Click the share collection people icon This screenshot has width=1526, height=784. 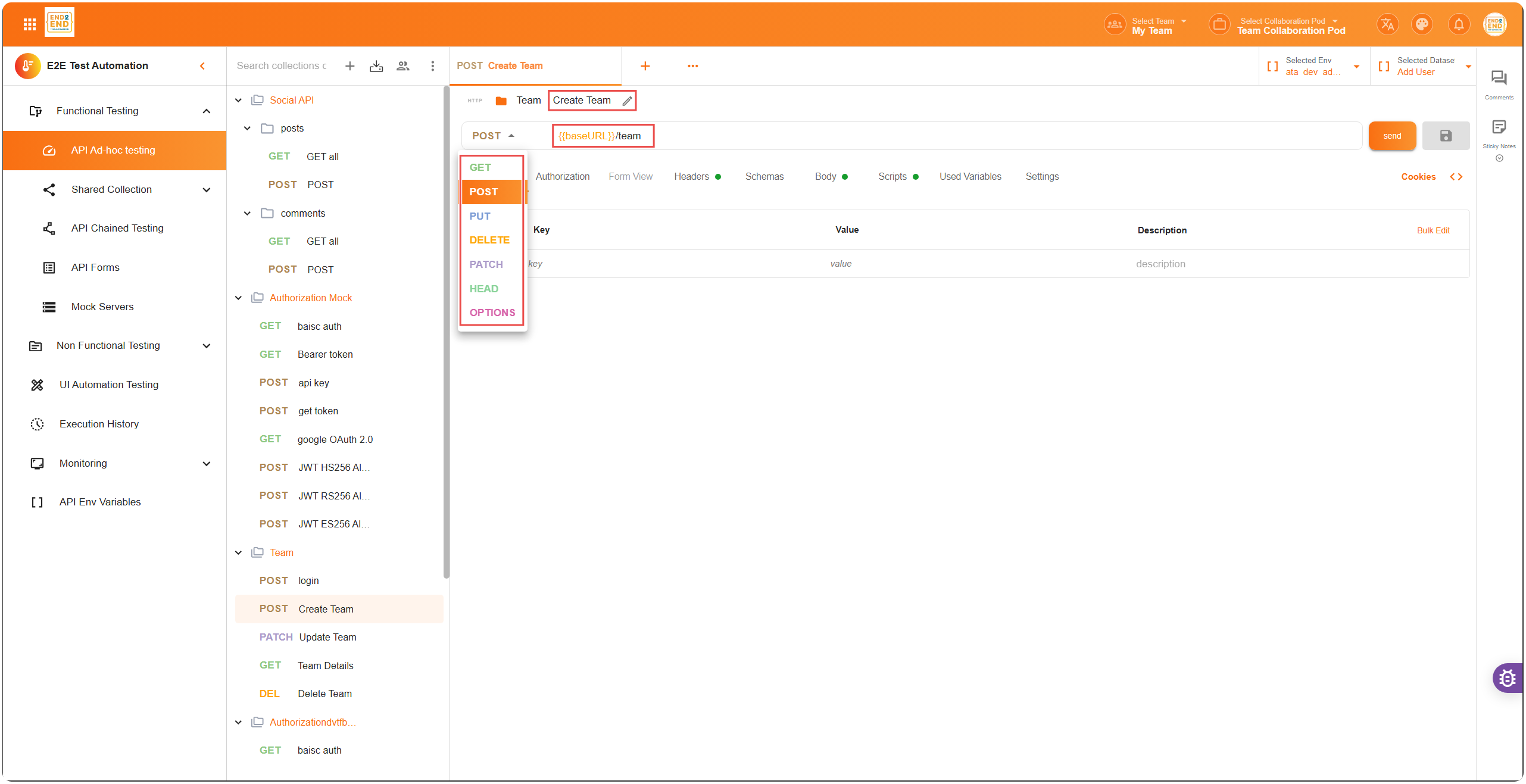tap(403, 66)
